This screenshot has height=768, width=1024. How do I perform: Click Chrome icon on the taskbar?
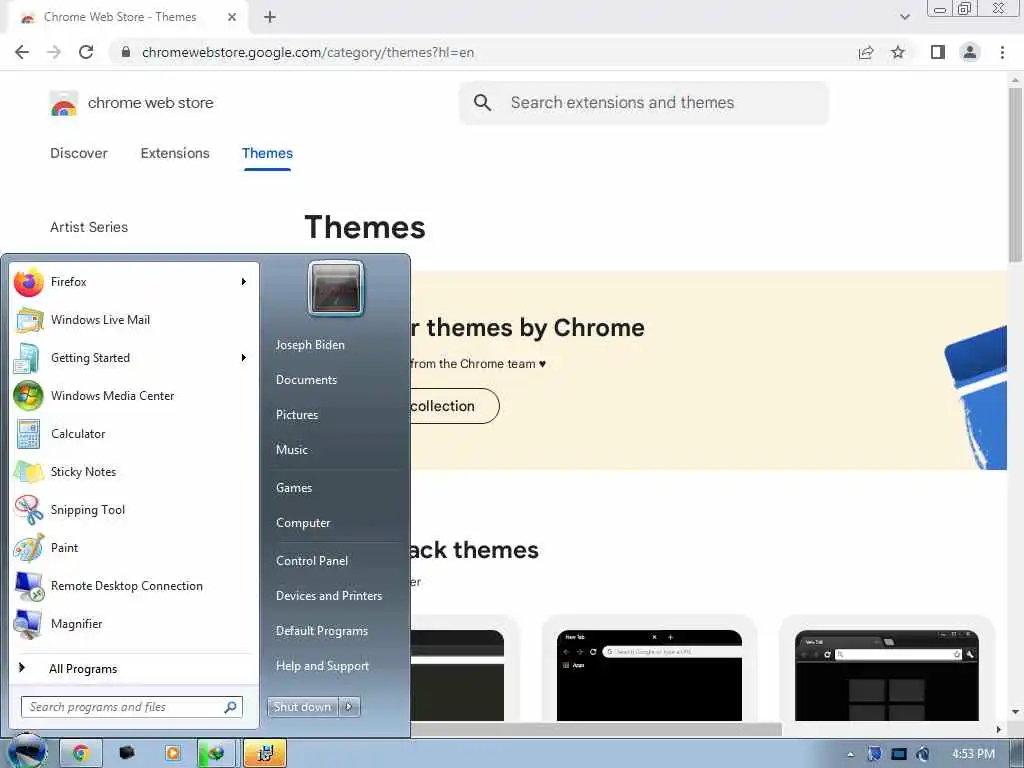point(80,754)
